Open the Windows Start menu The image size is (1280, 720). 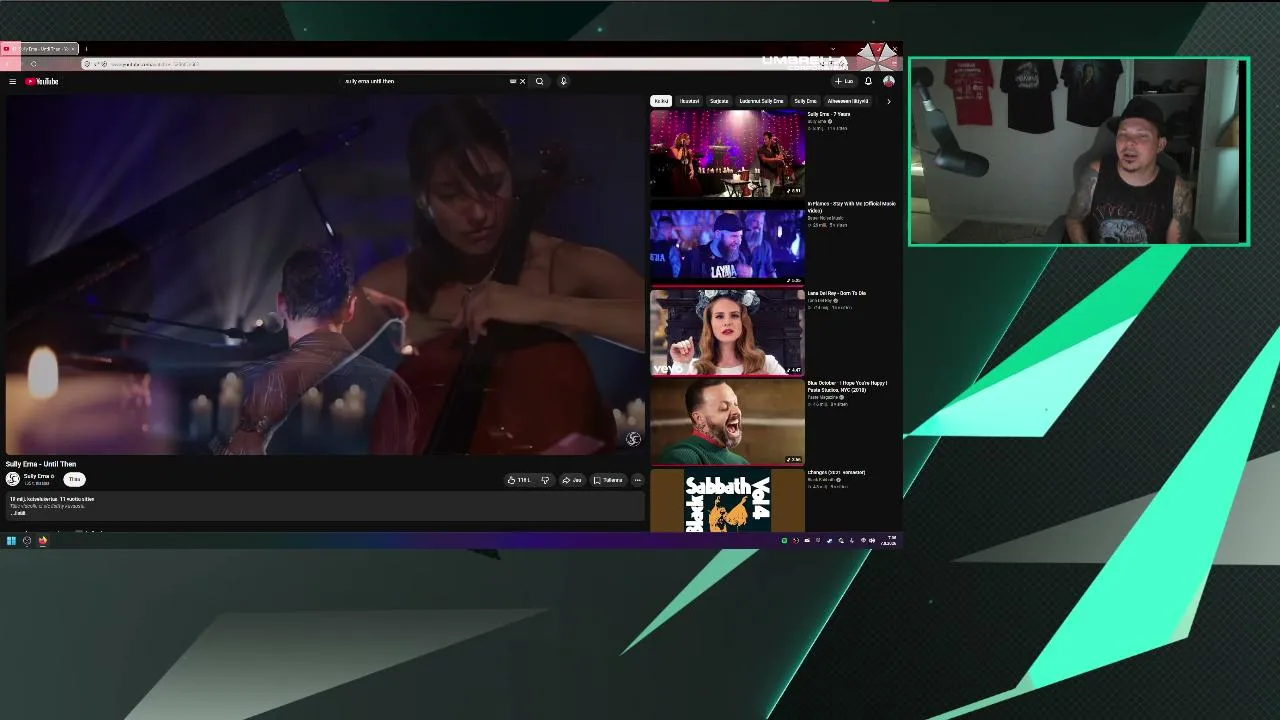(11, 541)
